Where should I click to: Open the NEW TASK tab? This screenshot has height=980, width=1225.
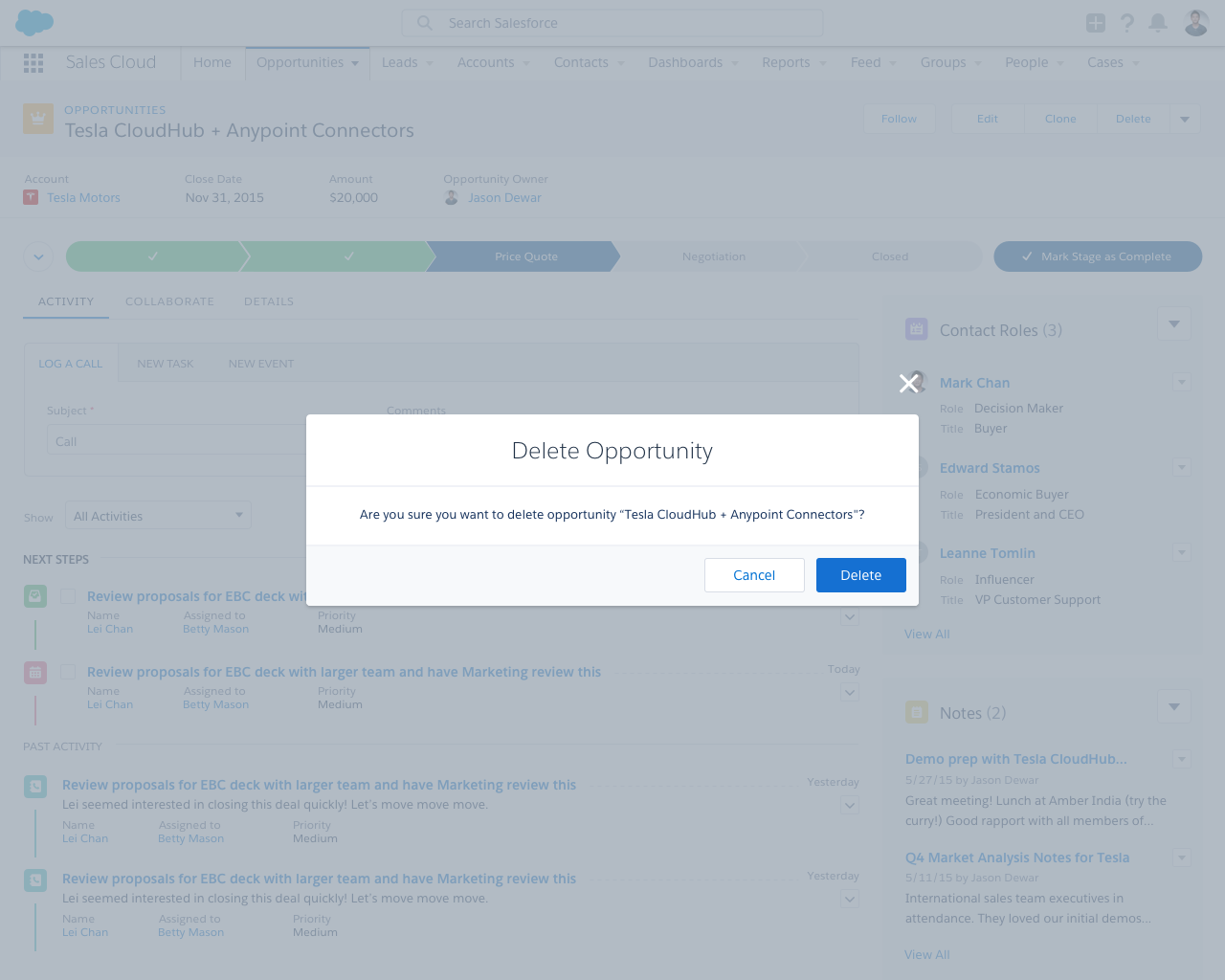point(165,363)
